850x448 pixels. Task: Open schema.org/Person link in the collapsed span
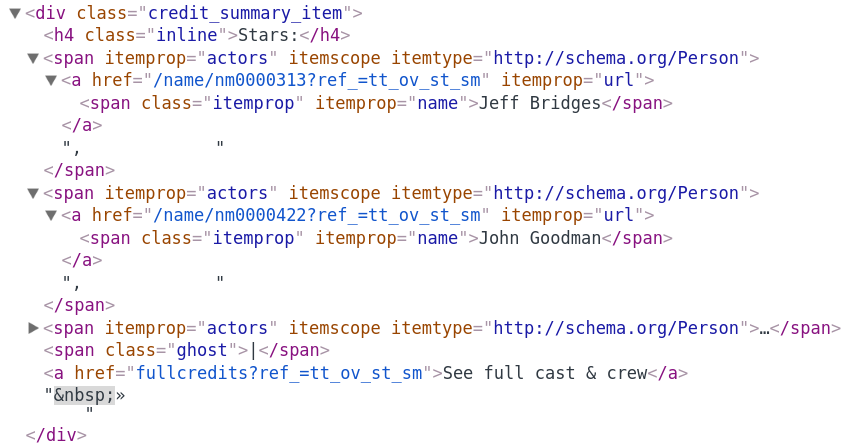(x=615, y=328)
